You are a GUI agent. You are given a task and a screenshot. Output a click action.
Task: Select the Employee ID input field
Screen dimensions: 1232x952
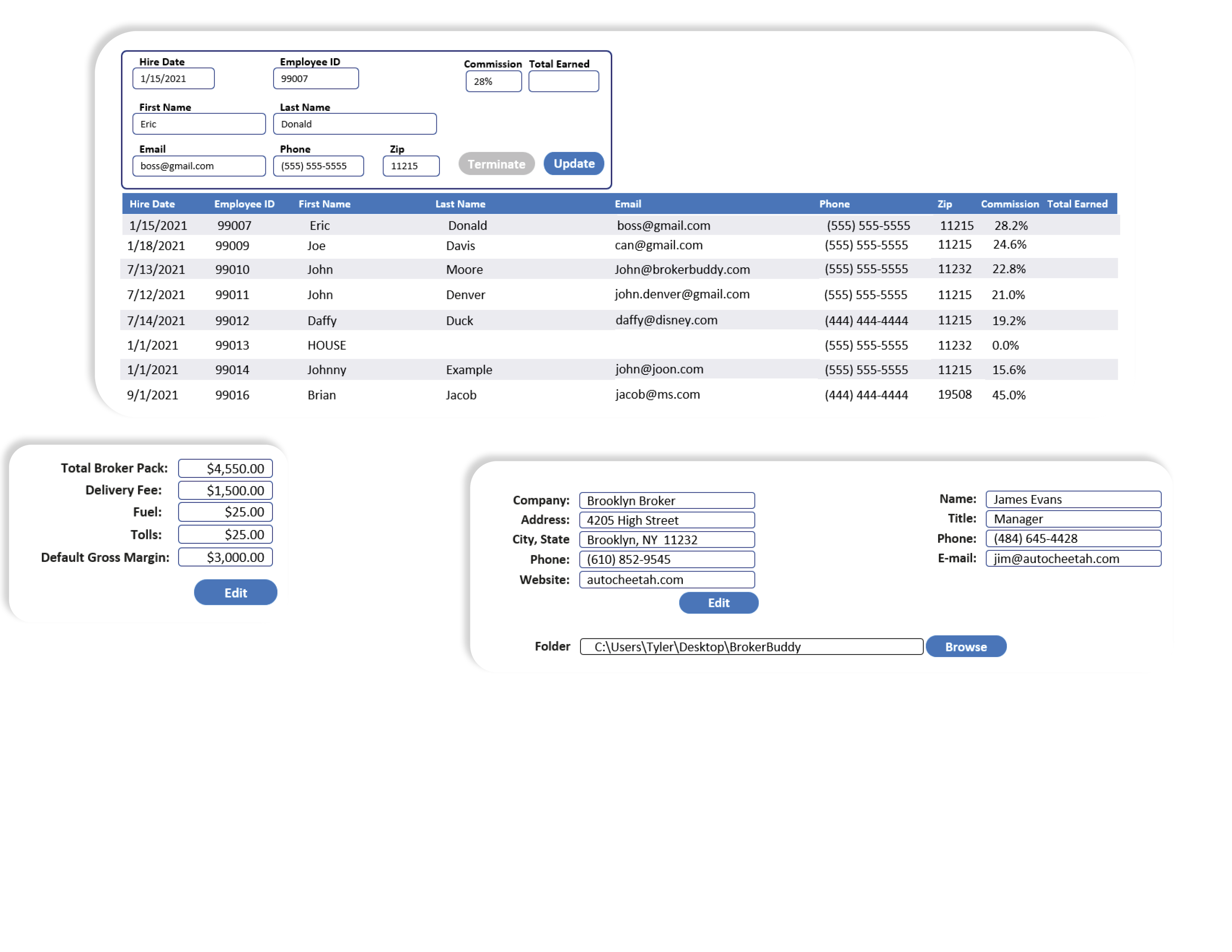316,78
